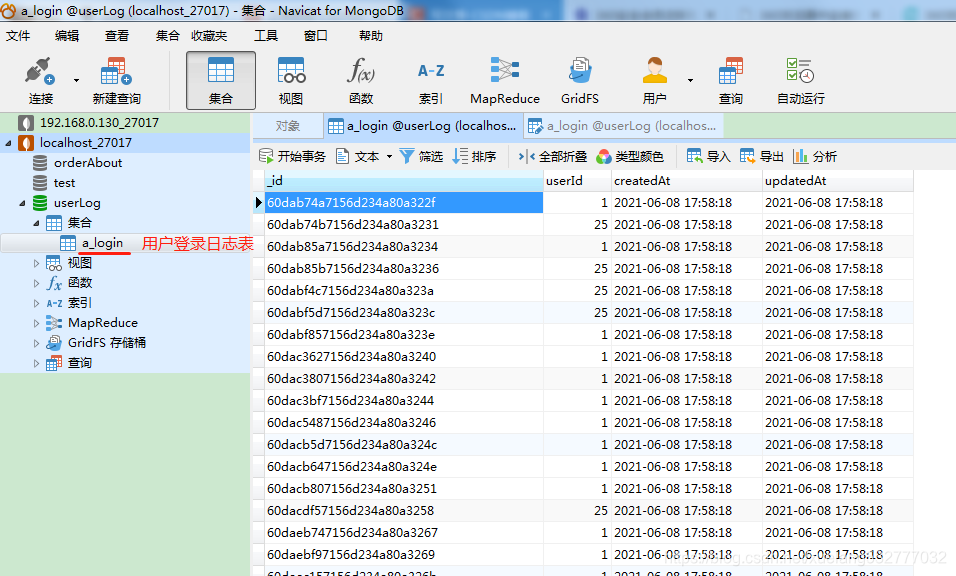Select the GridFS toolbar icon

pos(579,80)
